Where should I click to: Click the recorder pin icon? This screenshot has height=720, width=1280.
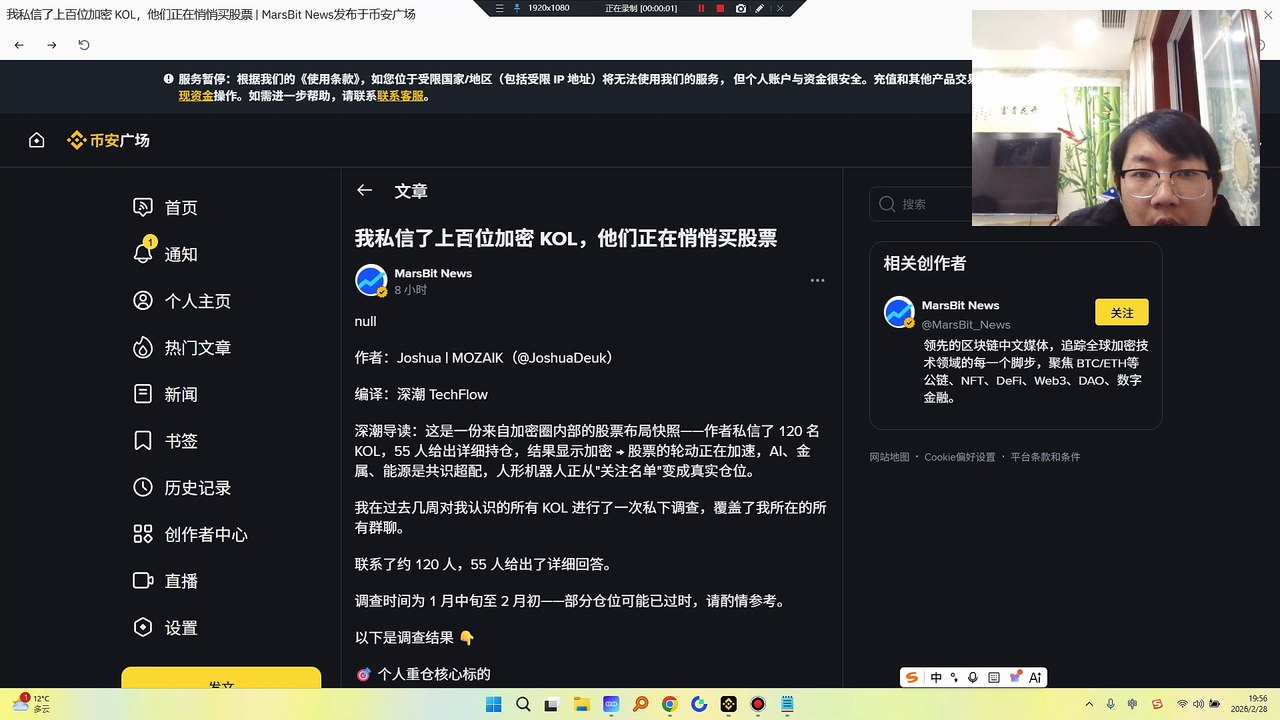click(x=517, y=8)
